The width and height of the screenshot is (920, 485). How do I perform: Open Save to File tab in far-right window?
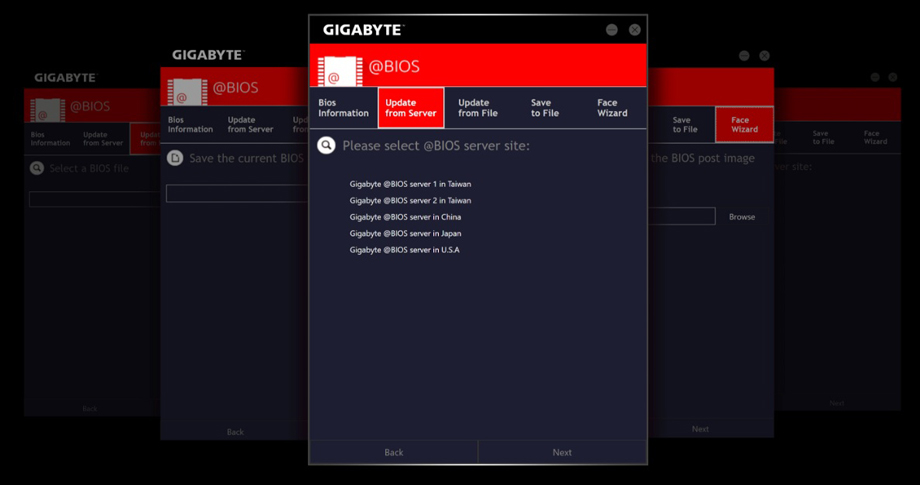tap(823, 138)
